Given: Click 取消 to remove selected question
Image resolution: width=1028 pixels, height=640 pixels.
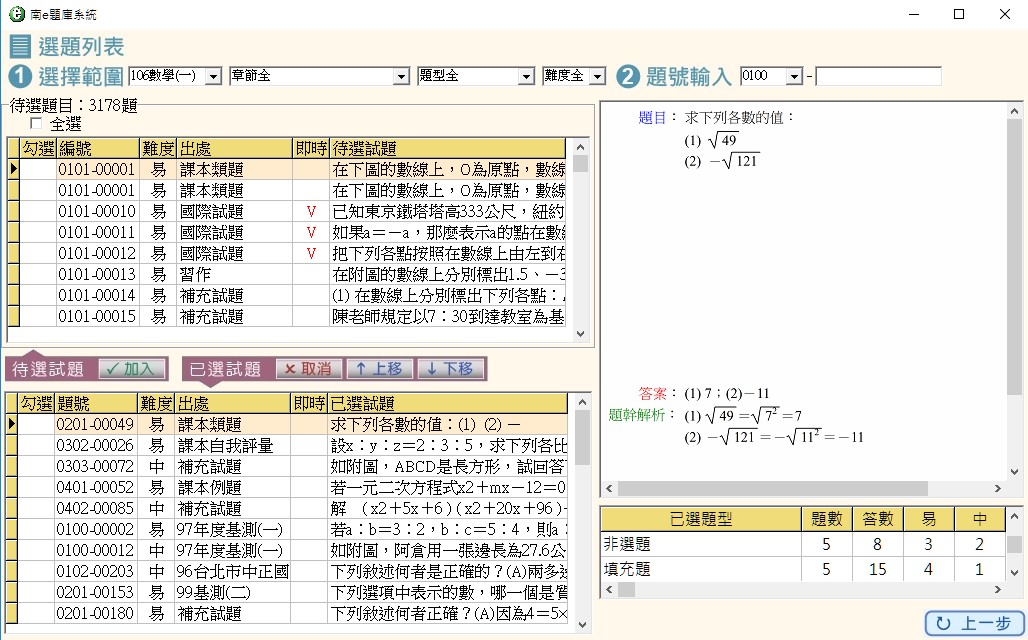Looking at the screenshot, I should pos(308,369).
